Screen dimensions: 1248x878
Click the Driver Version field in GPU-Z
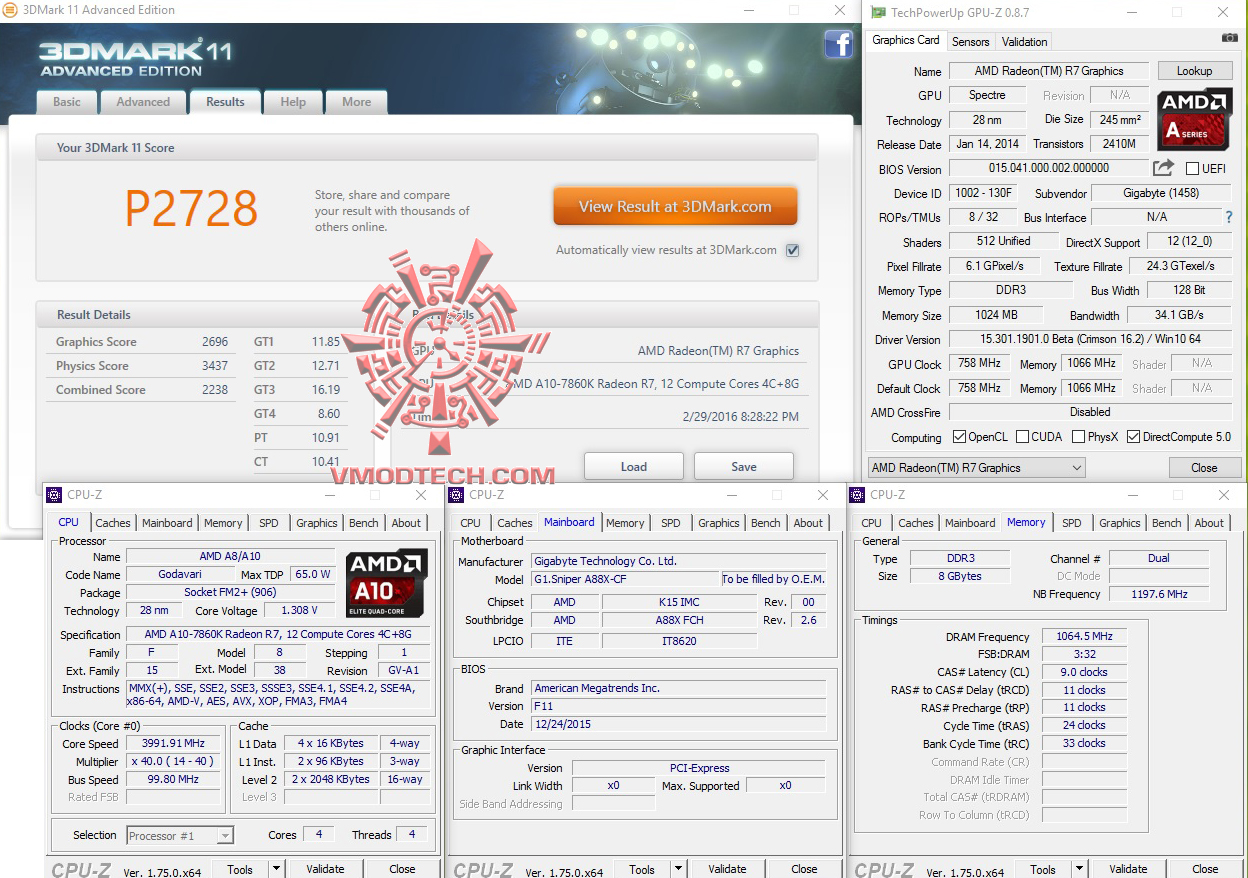(1090, 339)
